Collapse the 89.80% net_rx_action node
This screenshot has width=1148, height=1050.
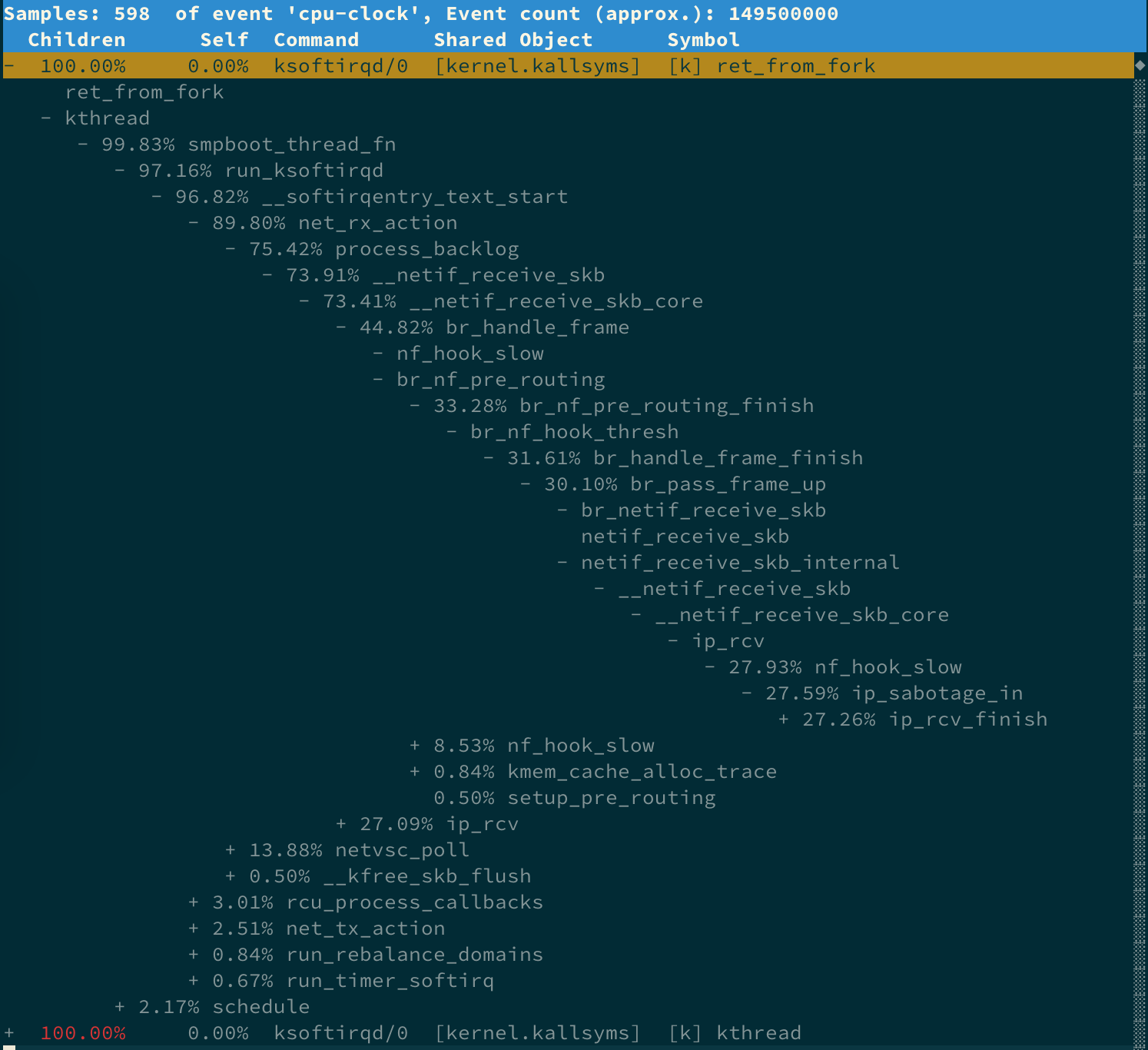pos(193,223)
